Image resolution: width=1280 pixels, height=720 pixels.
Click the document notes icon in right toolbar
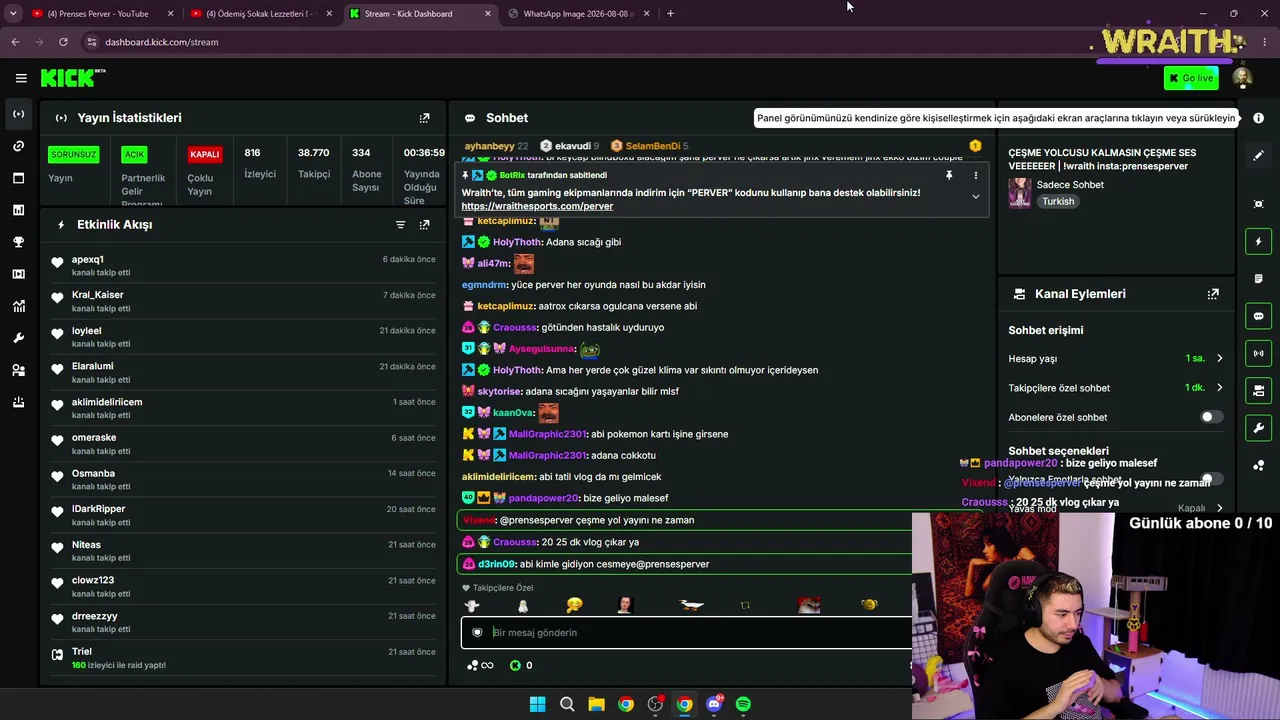coord(1258,279)
